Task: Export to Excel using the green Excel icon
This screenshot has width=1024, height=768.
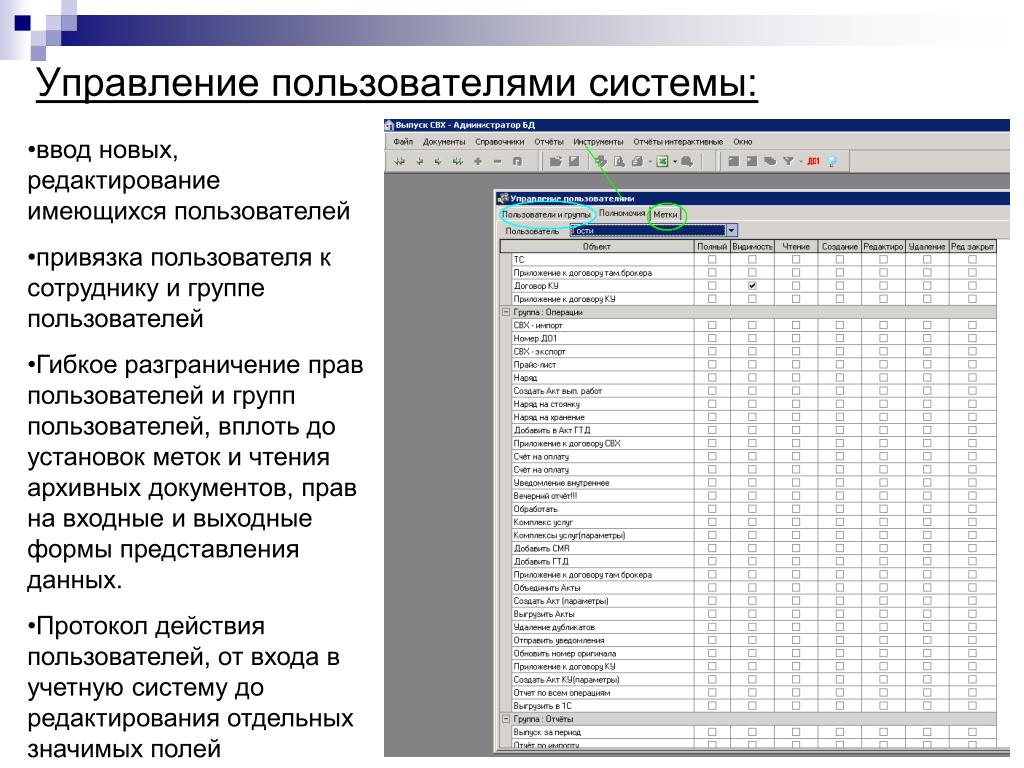Action: click(x=662, y=161)
